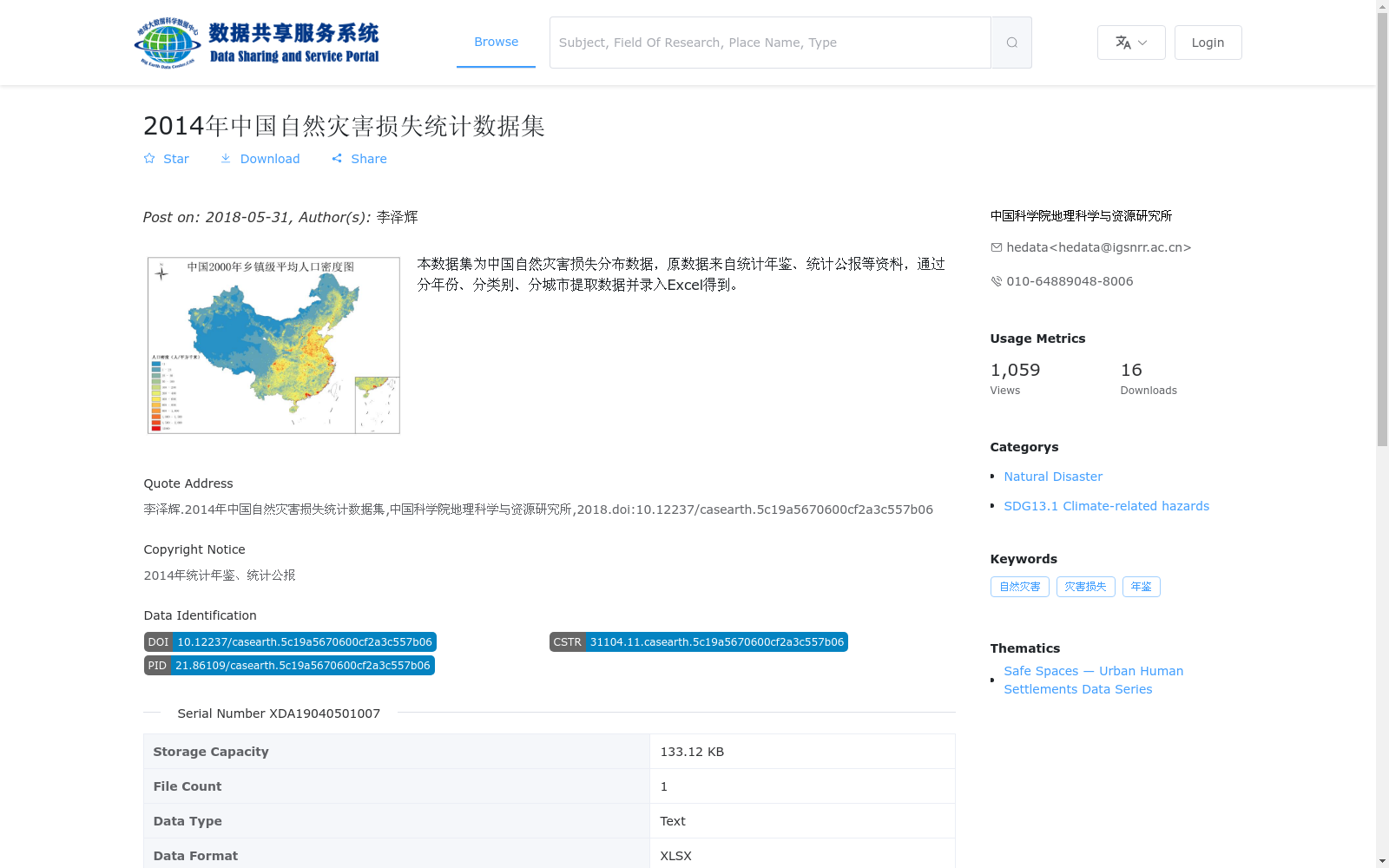This screenshot has width=1389, height=868.
Task: Click the Serial Number XDA19040501007 text
Action: tap(279, 713)
